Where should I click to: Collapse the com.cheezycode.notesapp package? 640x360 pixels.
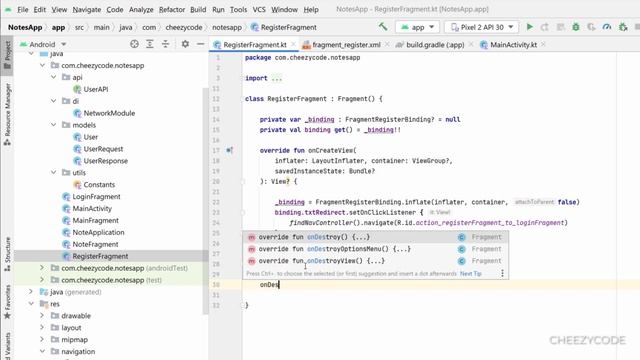42,65
